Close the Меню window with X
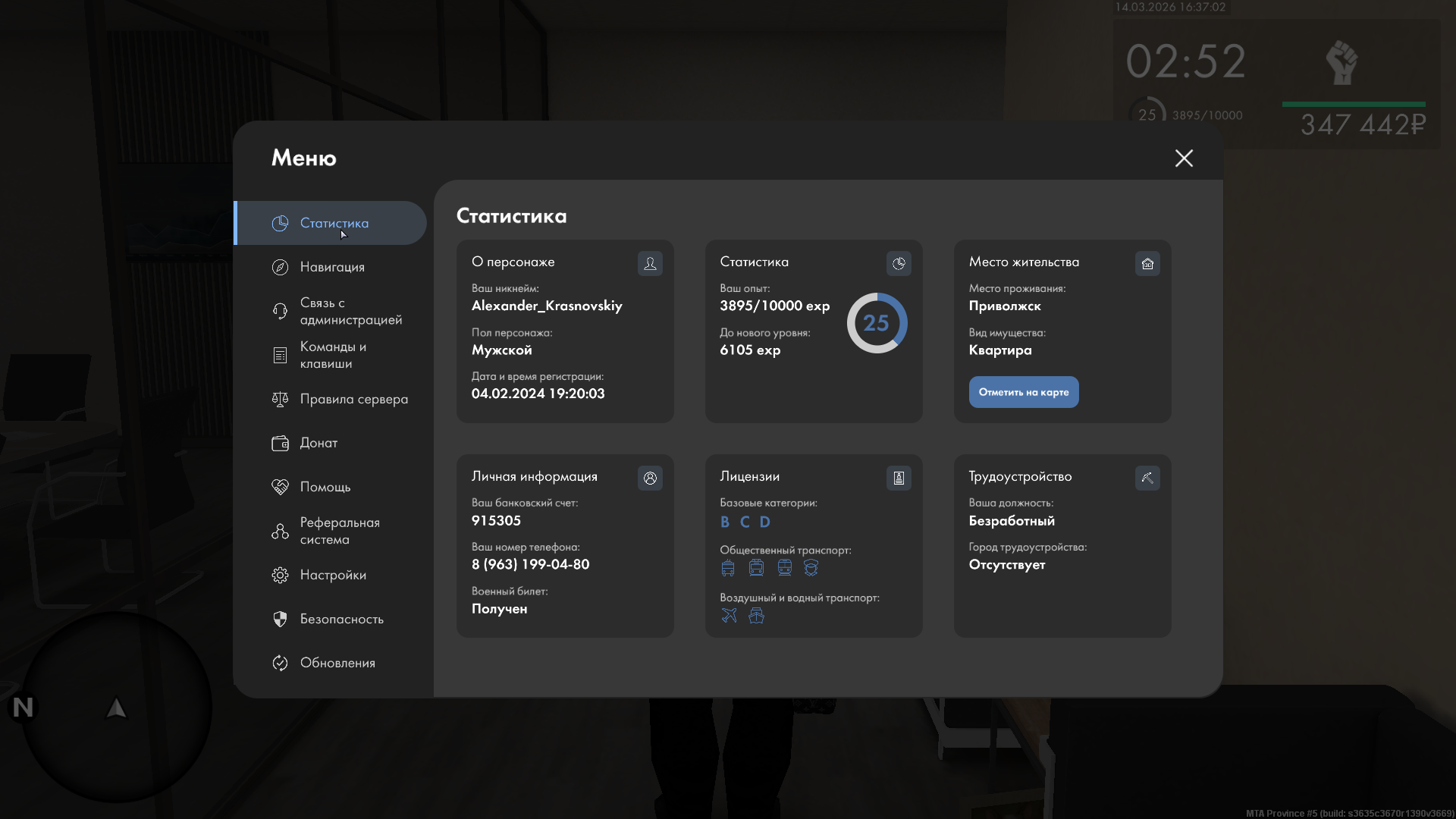The width and height of the screenshot is (1456, 819). coord(1184,158)
